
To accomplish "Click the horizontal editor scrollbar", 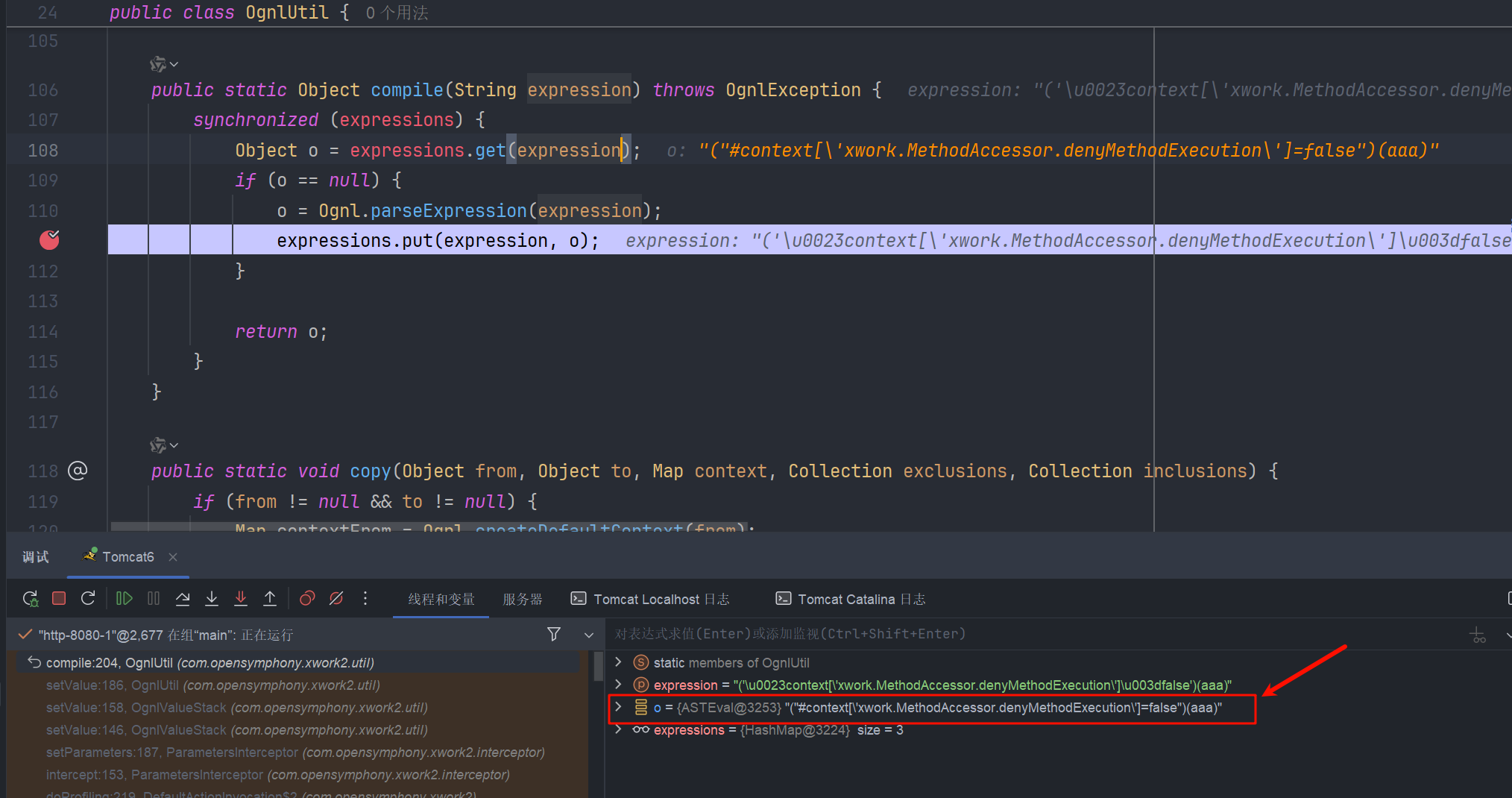I will [430, 527].
